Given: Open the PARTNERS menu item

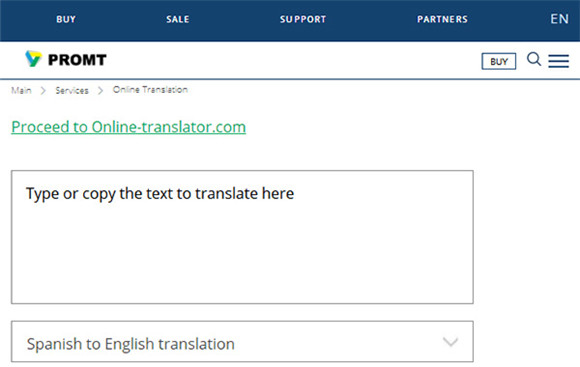Looking at the screenshot, I should click(442, 19).
